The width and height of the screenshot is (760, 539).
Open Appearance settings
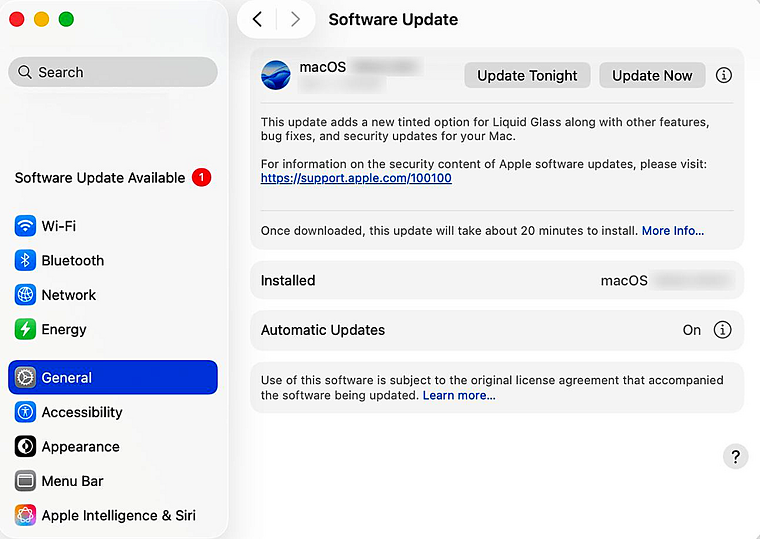click(x=113, y=446)
